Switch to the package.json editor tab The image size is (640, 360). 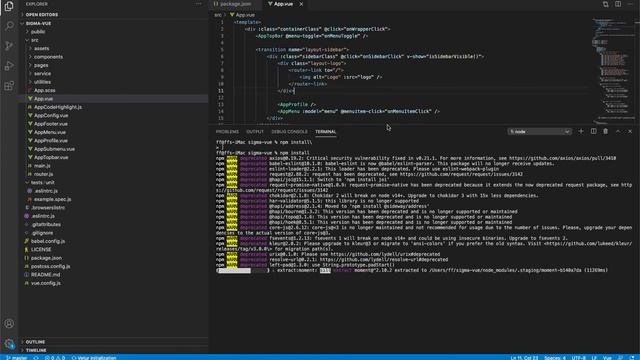click(235, 4)
